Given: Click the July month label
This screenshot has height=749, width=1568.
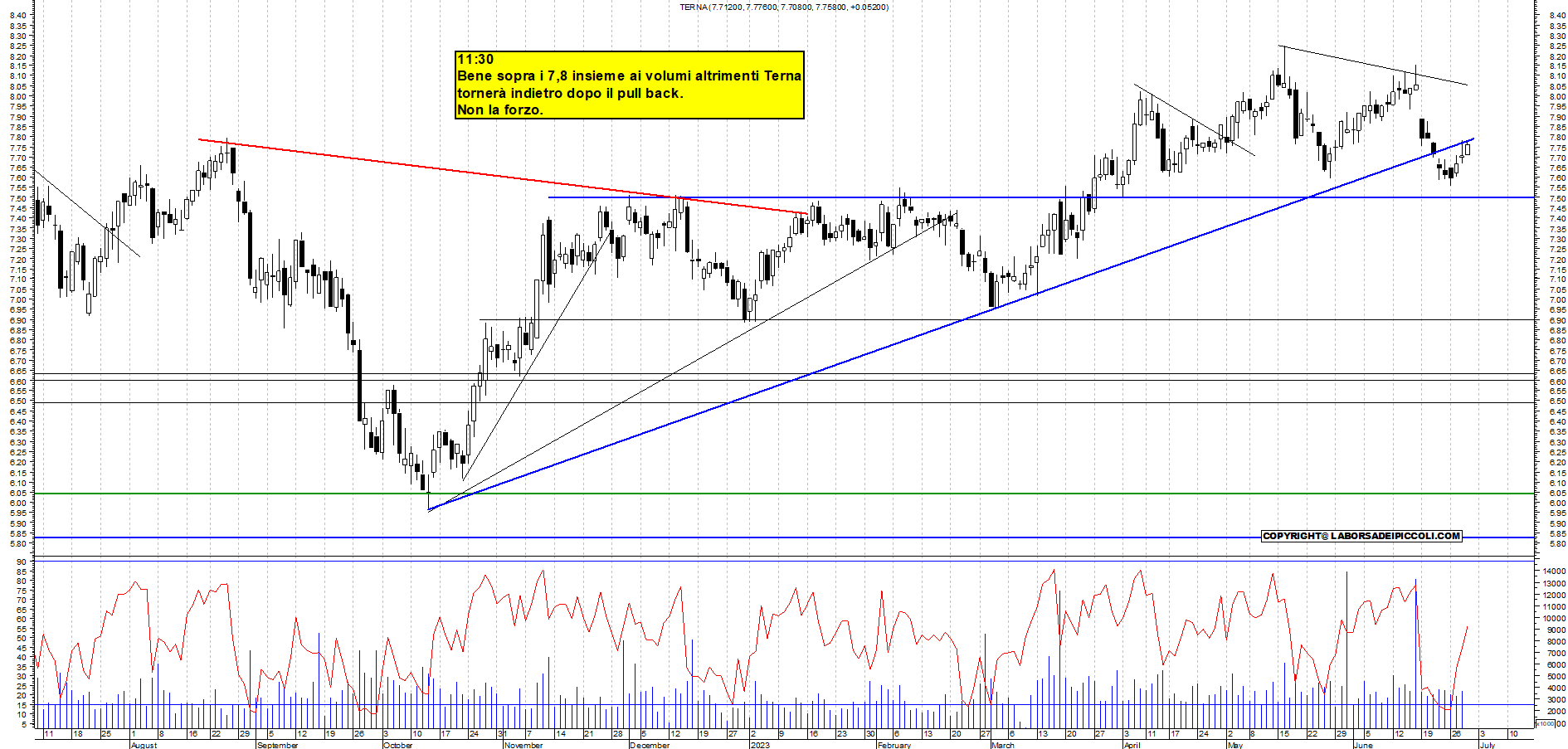Looking at the screenshot, I should click(x=1488, y=745).
